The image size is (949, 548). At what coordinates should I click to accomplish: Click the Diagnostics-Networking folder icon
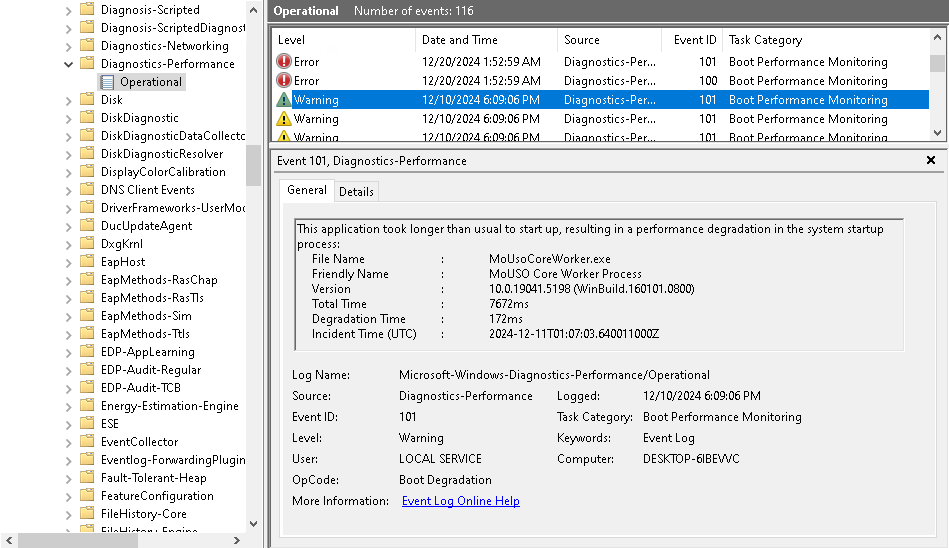click(x=87, y=45)
